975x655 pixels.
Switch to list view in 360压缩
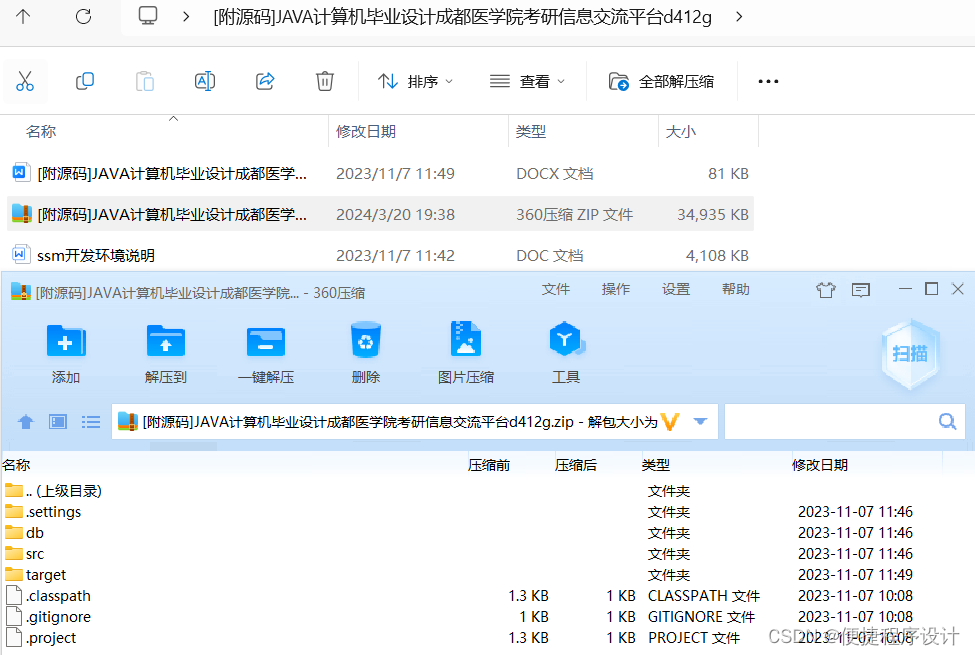point(91,421)
